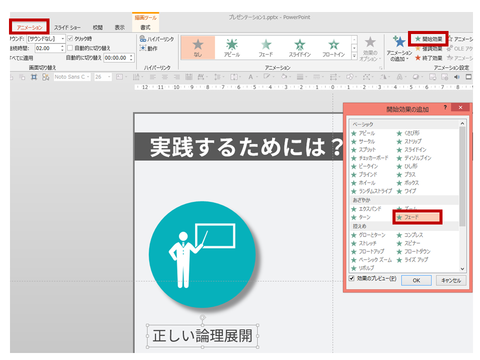Open the 校閲 ribbon tab
Image resolution: width=480 pixels, height=360 pixels.
tap(98, 27)
